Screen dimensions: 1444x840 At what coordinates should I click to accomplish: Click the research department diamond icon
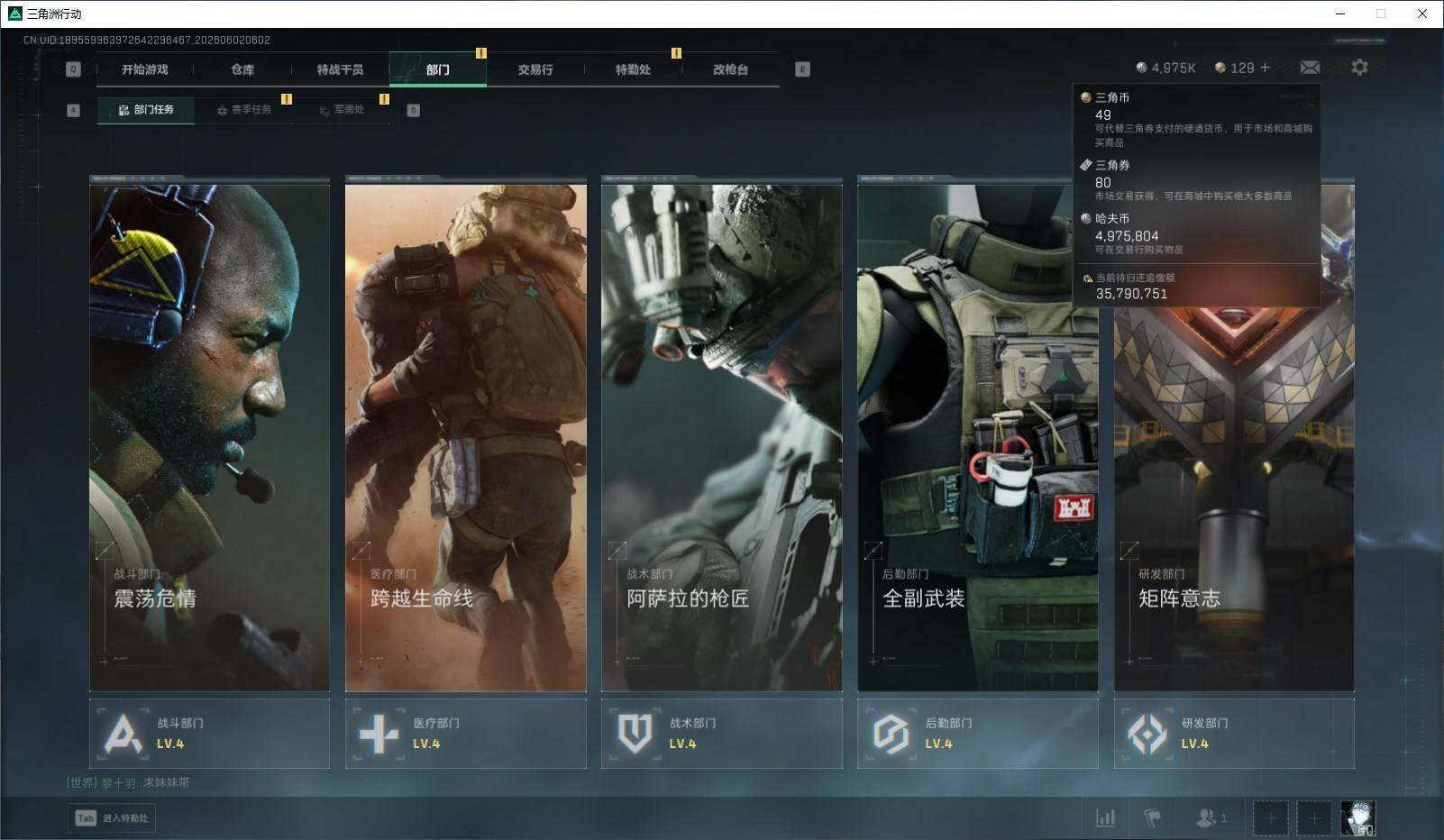click(x=1147, y=734)
